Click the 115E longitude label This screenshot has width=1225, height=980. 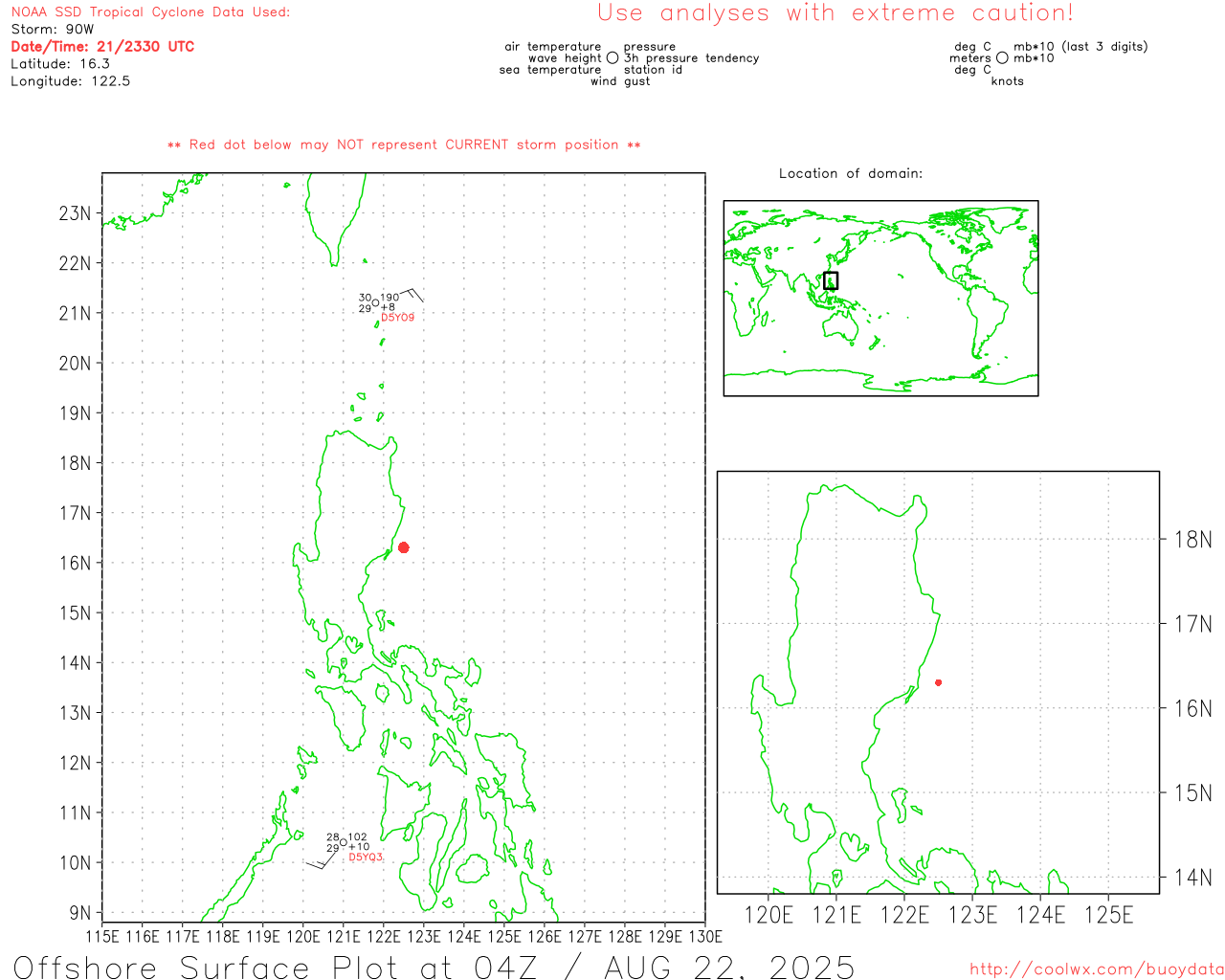click(102, 936)
